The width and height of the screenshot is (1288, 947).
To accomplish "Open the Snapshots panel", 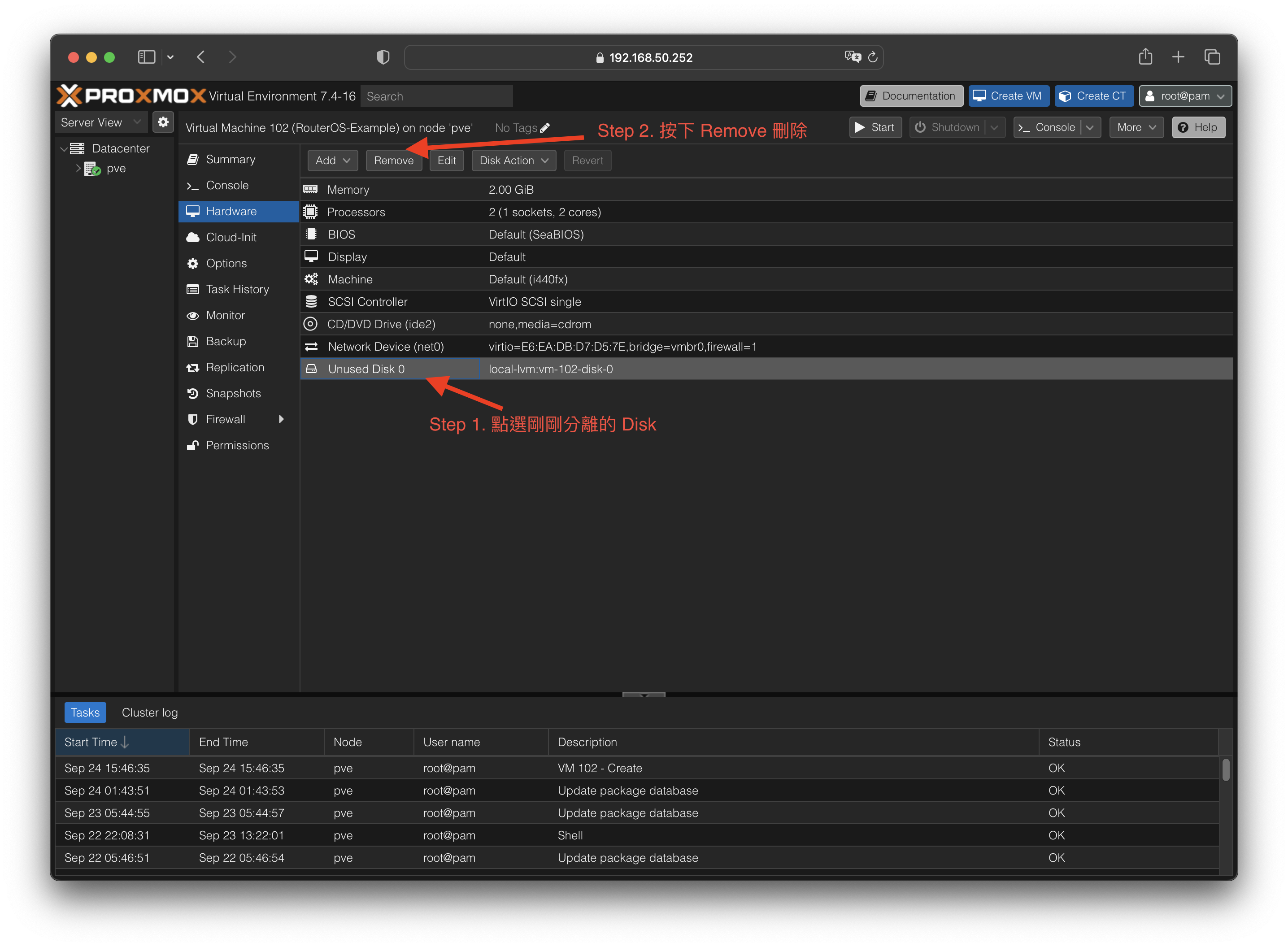I will tap(233, 393).
